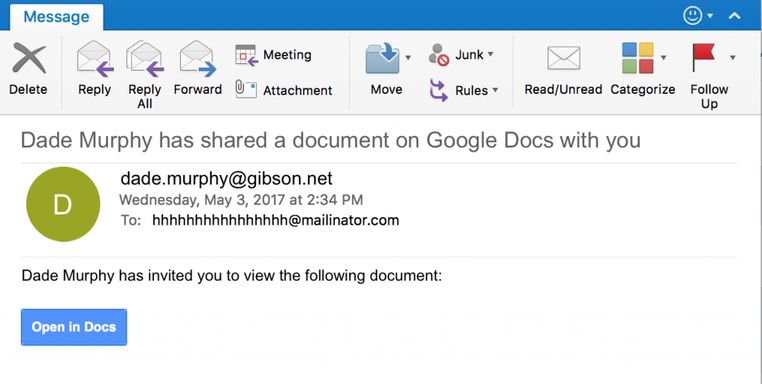Expand the Follow Up flag dropdown

732,58
